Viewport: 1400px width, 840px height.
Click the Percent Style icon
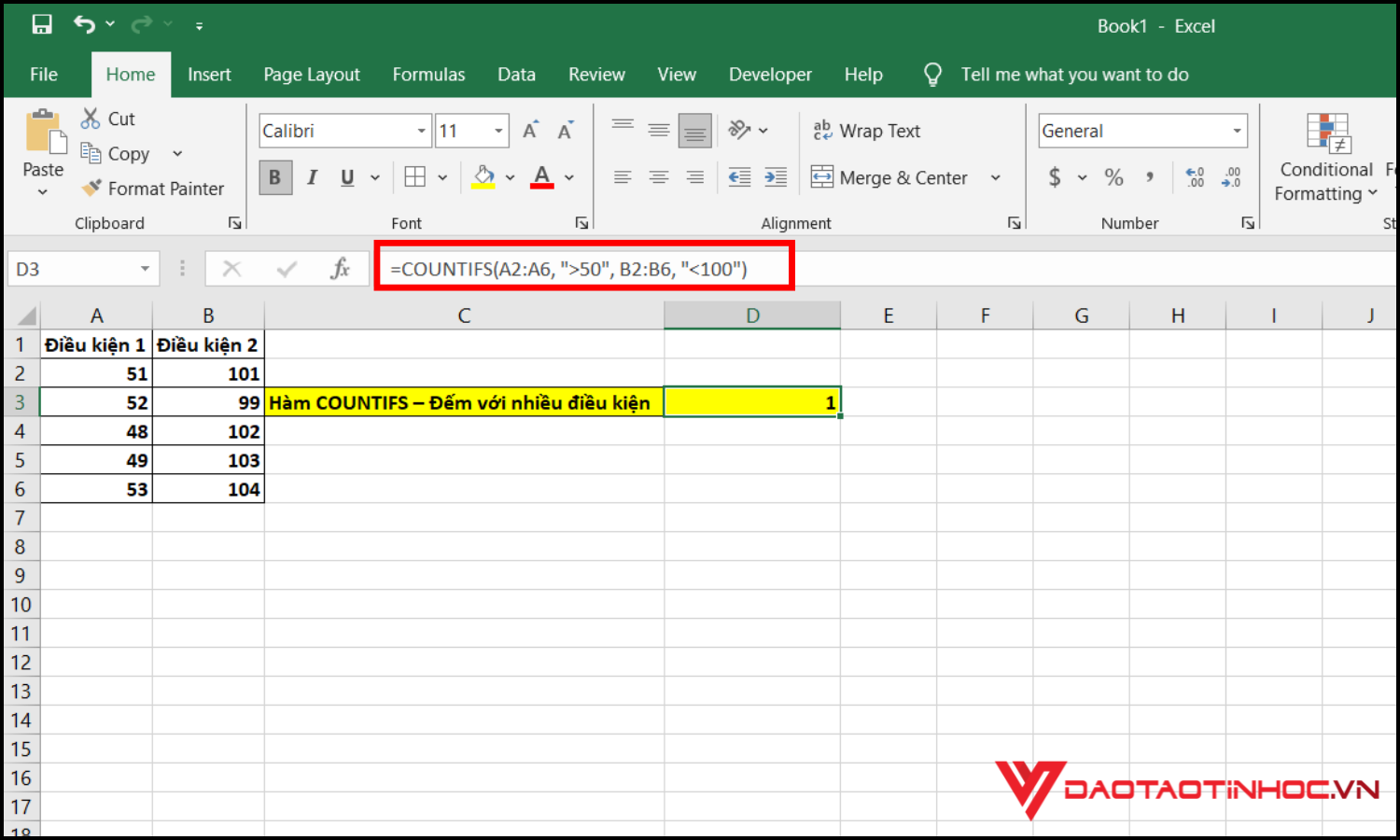[x=1113, y=177]
